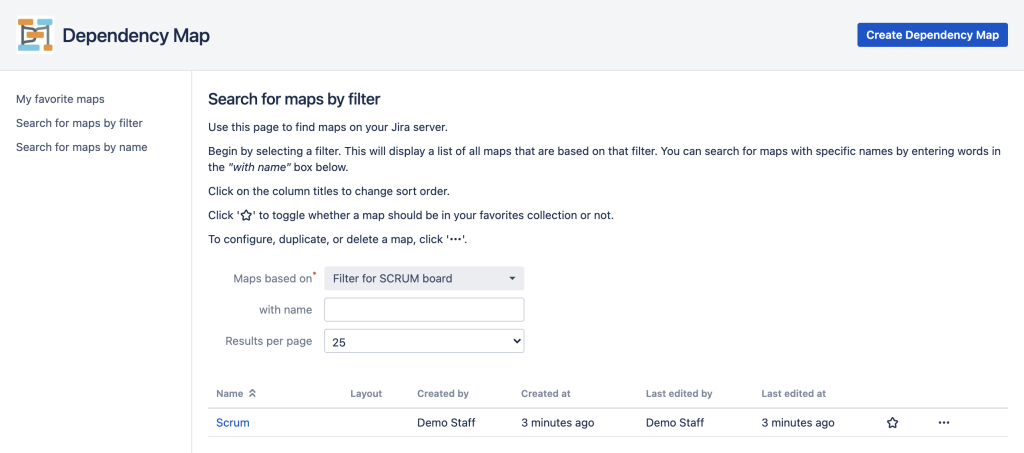This screenshot has width=1024, height=453.
Task: Sort by Last edited by column
Action: [x=679, y=394]
